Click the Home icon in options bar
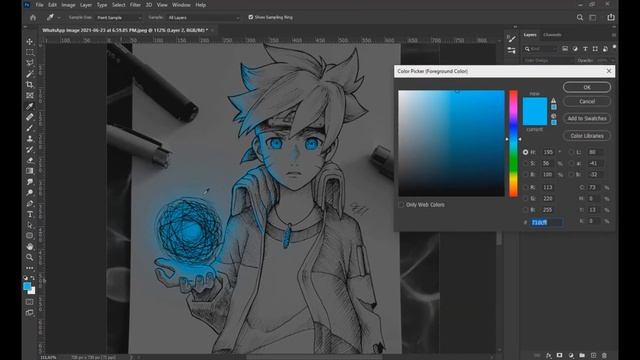The width and height of the screenshot is (640, 360). click(33, 18)
